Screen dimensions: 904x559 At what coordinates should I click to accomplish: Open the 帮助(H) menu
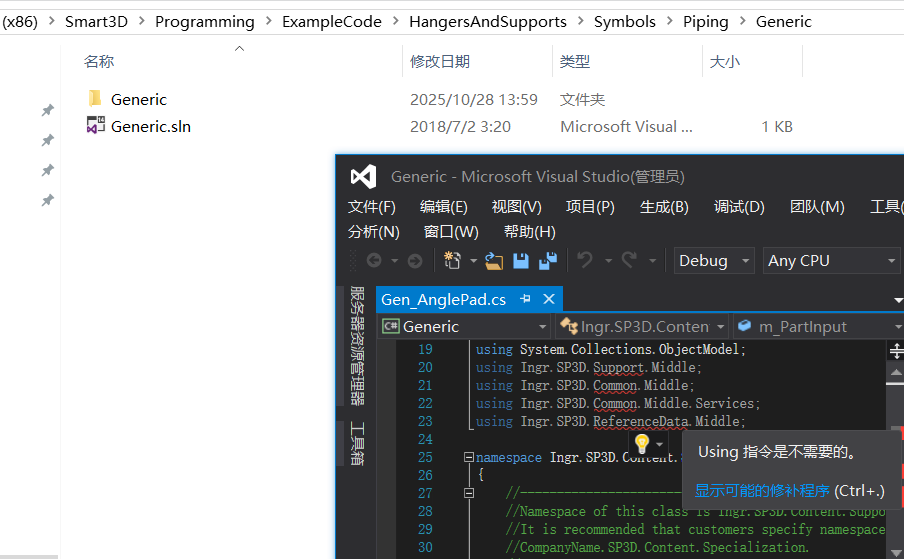click(529, 232)
